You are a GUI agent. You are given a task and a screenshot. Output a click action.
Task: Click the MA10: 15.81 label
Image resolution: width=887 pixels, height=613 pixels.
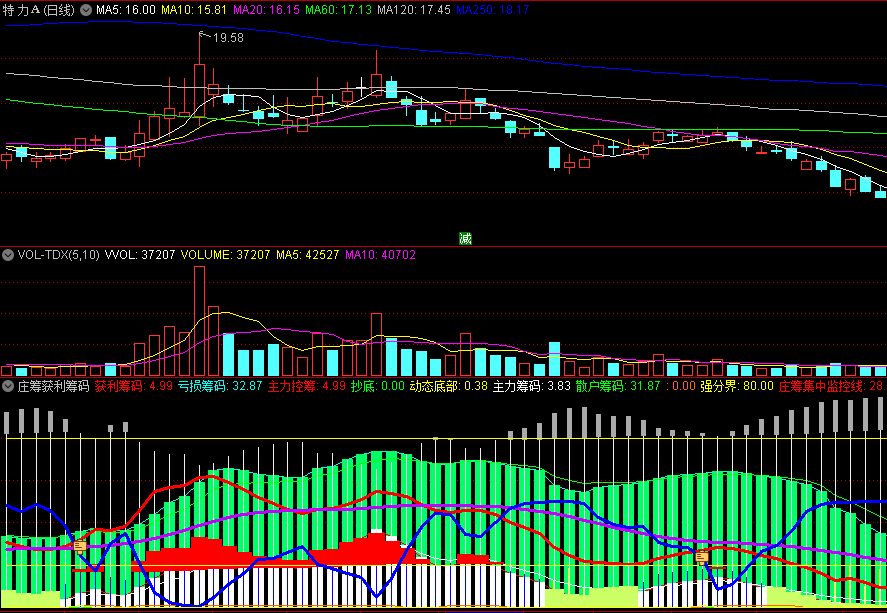[x=194, y=10]
